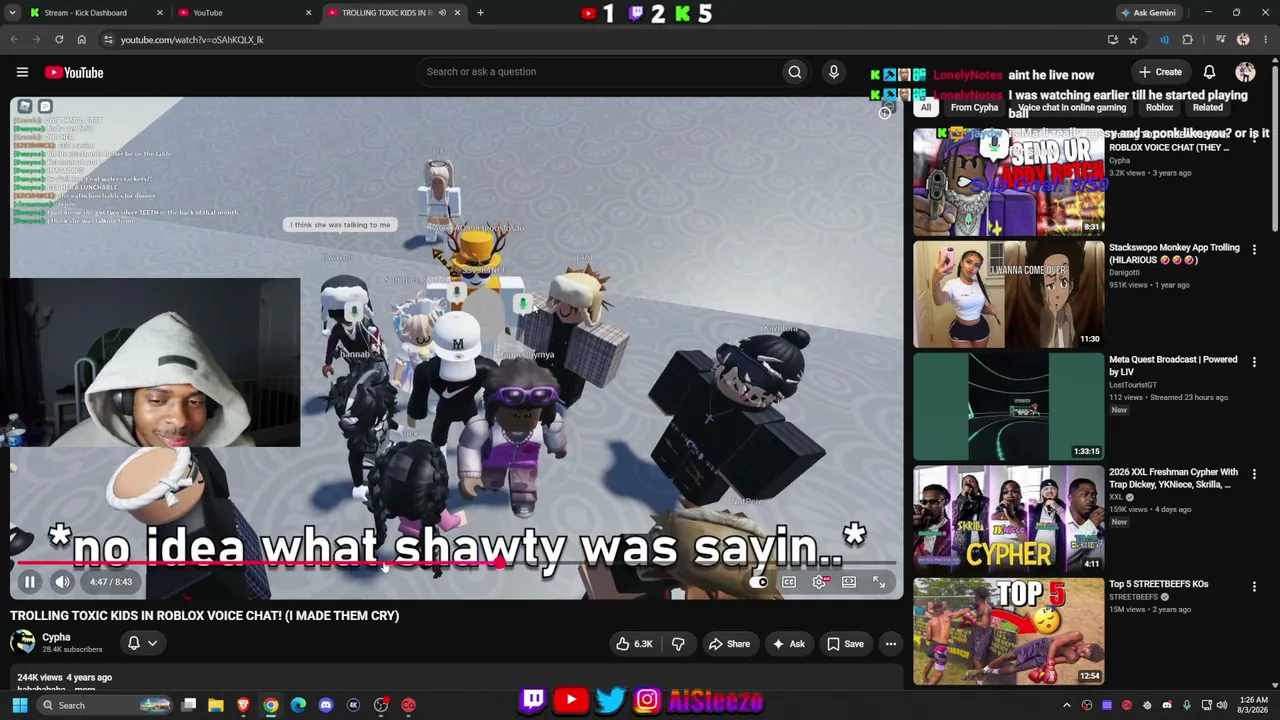The image size is (1280, 720).
Task: Open the Meta Quest Broadcast video thumbnail
Action: point(1008,406)
